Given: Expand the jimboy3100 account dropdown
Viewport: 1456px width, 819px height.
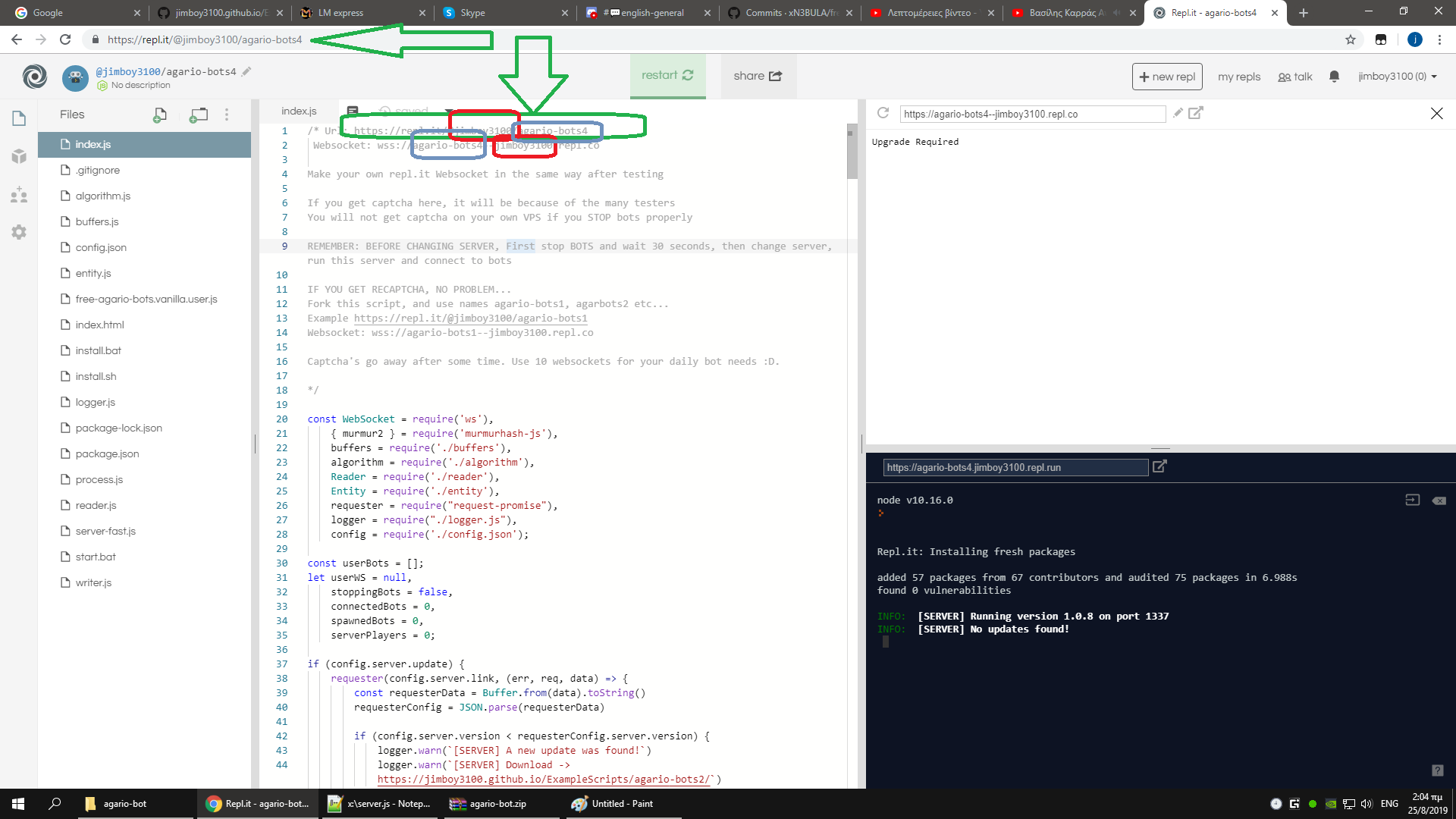Looking at the screenshot, I should coord(1398,77).
